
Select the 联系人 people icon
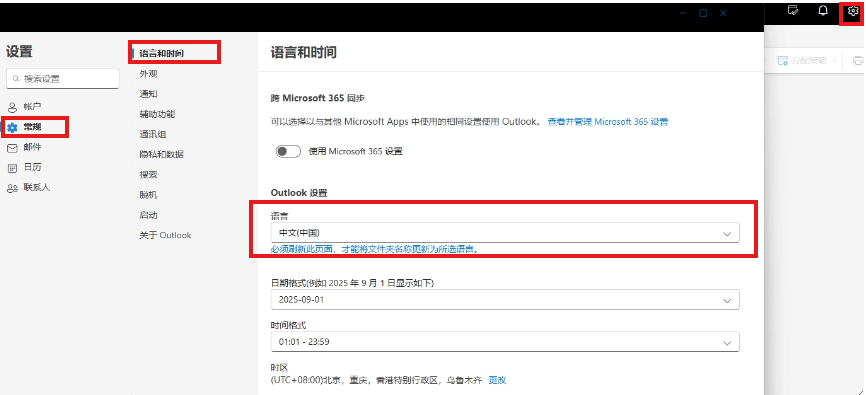coord(12,188)
